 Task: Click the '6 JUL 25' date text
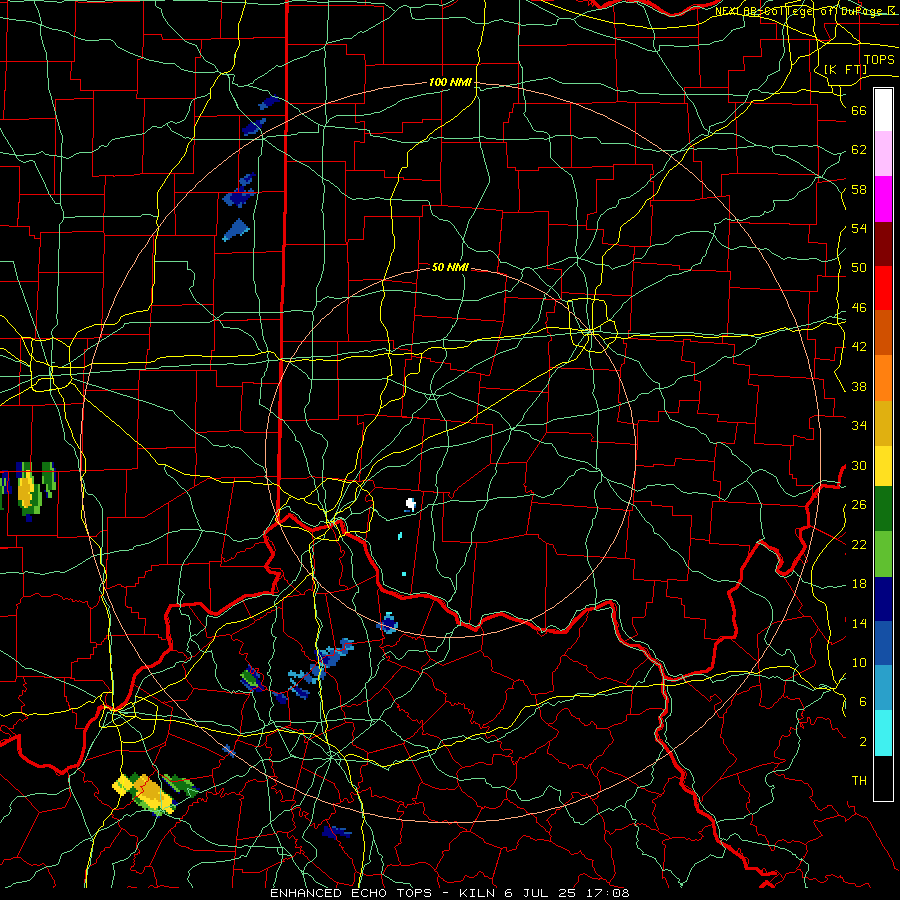(x=541, y=893)
